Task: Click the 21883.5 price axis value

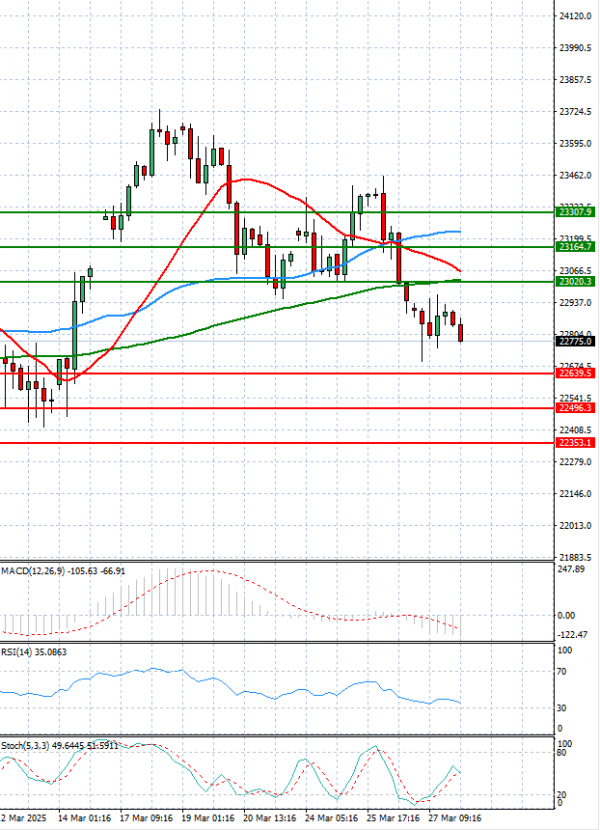Action: click(575, 557)
